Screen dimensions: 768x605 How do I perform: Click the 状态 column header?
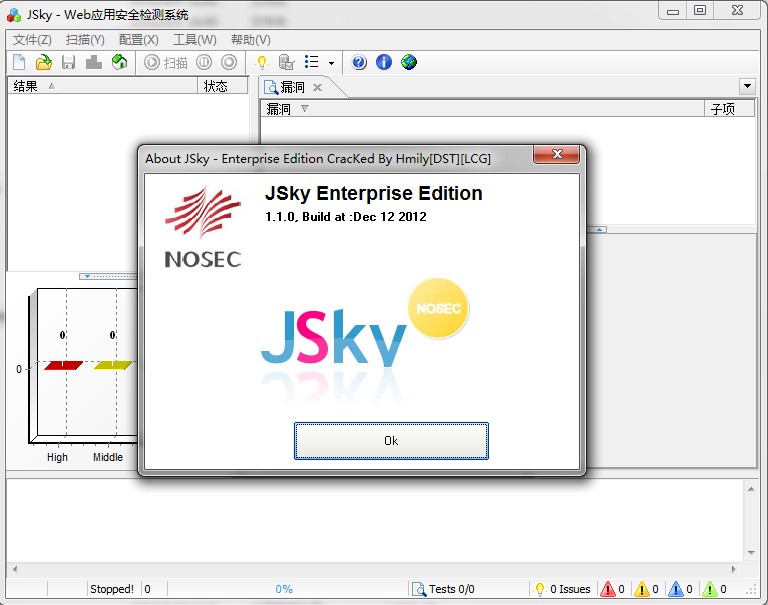click(x=223, y=86)
